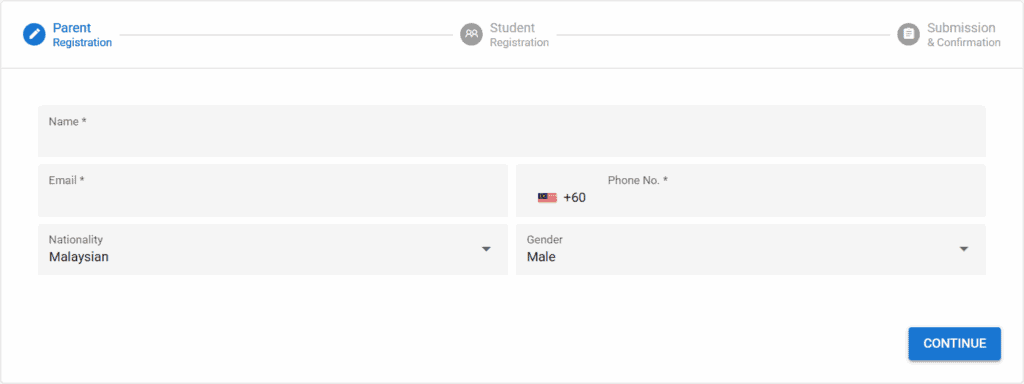The height and width of the screenshot is (384, 1024).
Task: Click the Nationality field label
Action: (x=76, y=240)
